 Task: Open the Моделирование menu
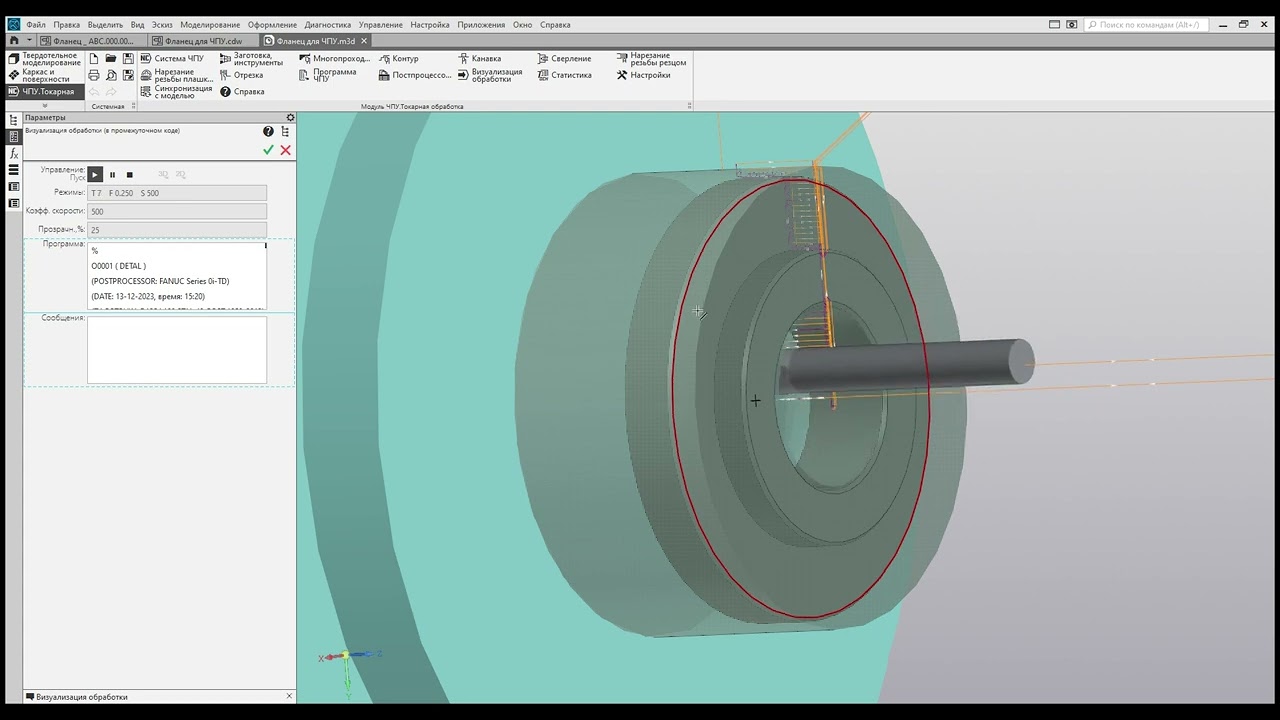click(x=210, y=24)
